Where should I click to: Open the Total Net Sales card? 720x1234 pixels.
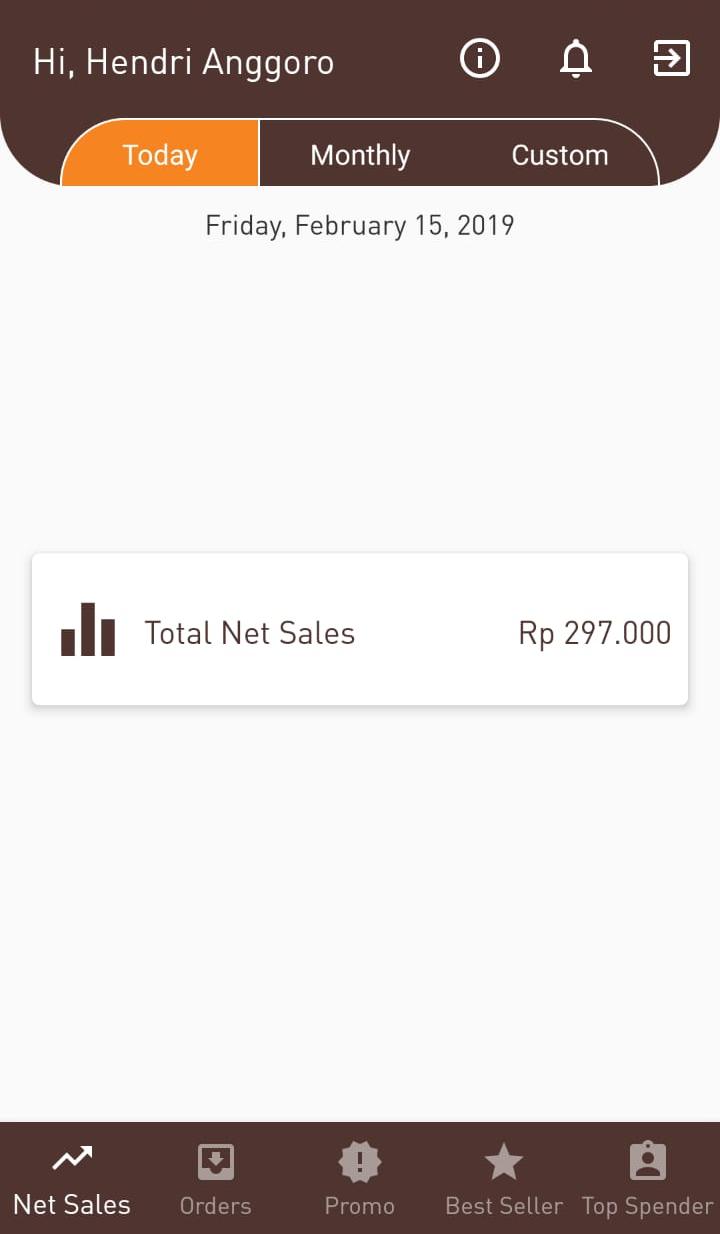pos(360,629)
